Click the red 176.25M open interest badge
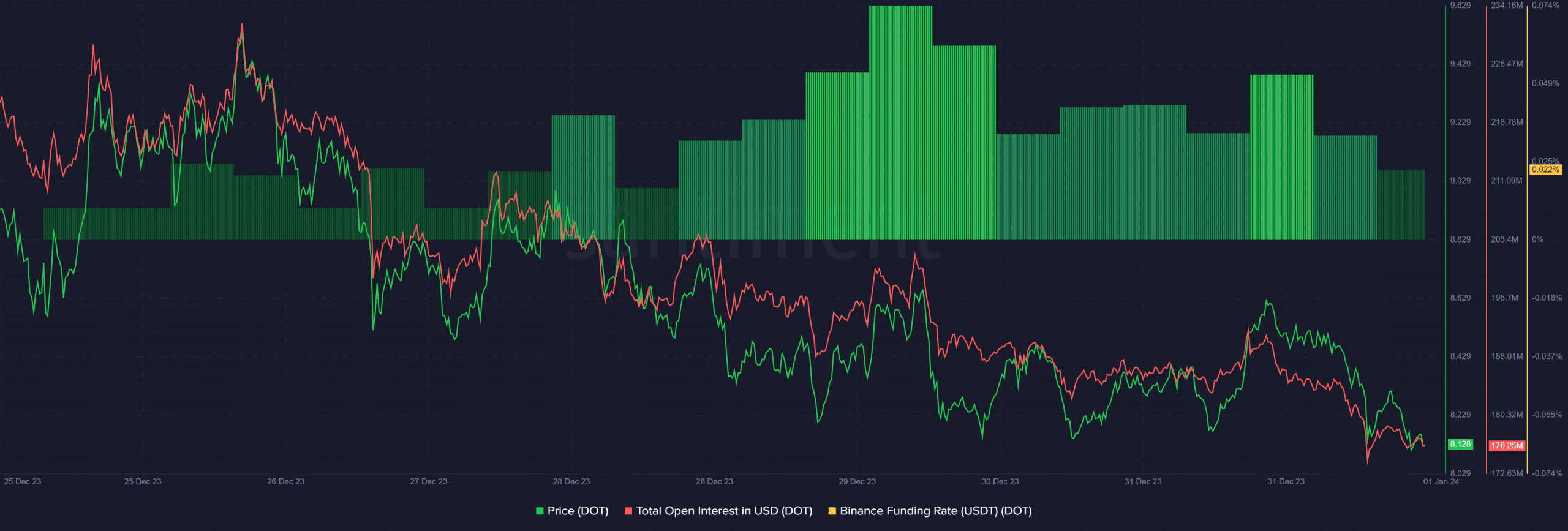The height and width of the screenshot is (531, 1568). point(1507,446)
